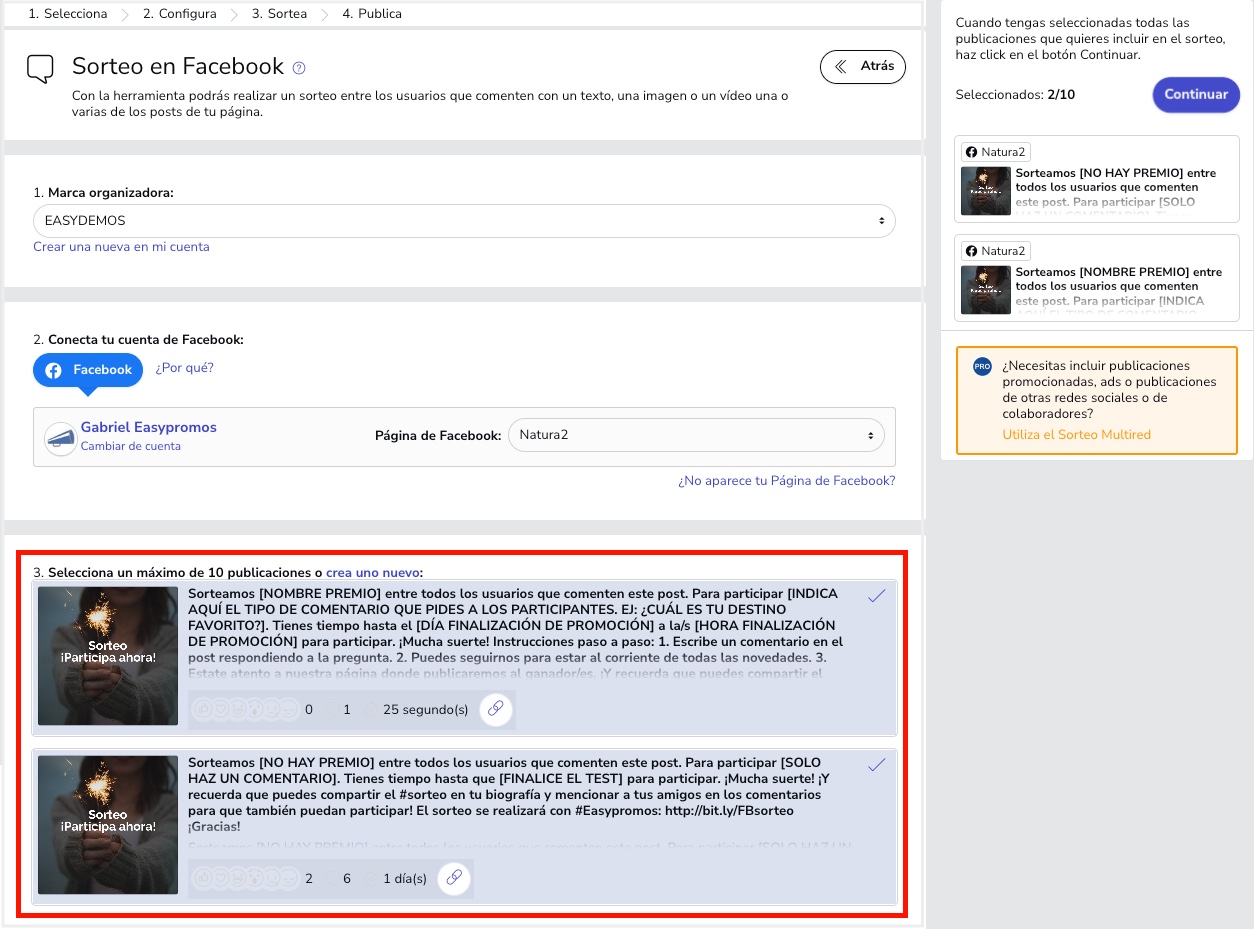Click the 1 día(s) timestamp
Image resolution: width=1254 pixels, height=929 pixels.
pos(405,879)
